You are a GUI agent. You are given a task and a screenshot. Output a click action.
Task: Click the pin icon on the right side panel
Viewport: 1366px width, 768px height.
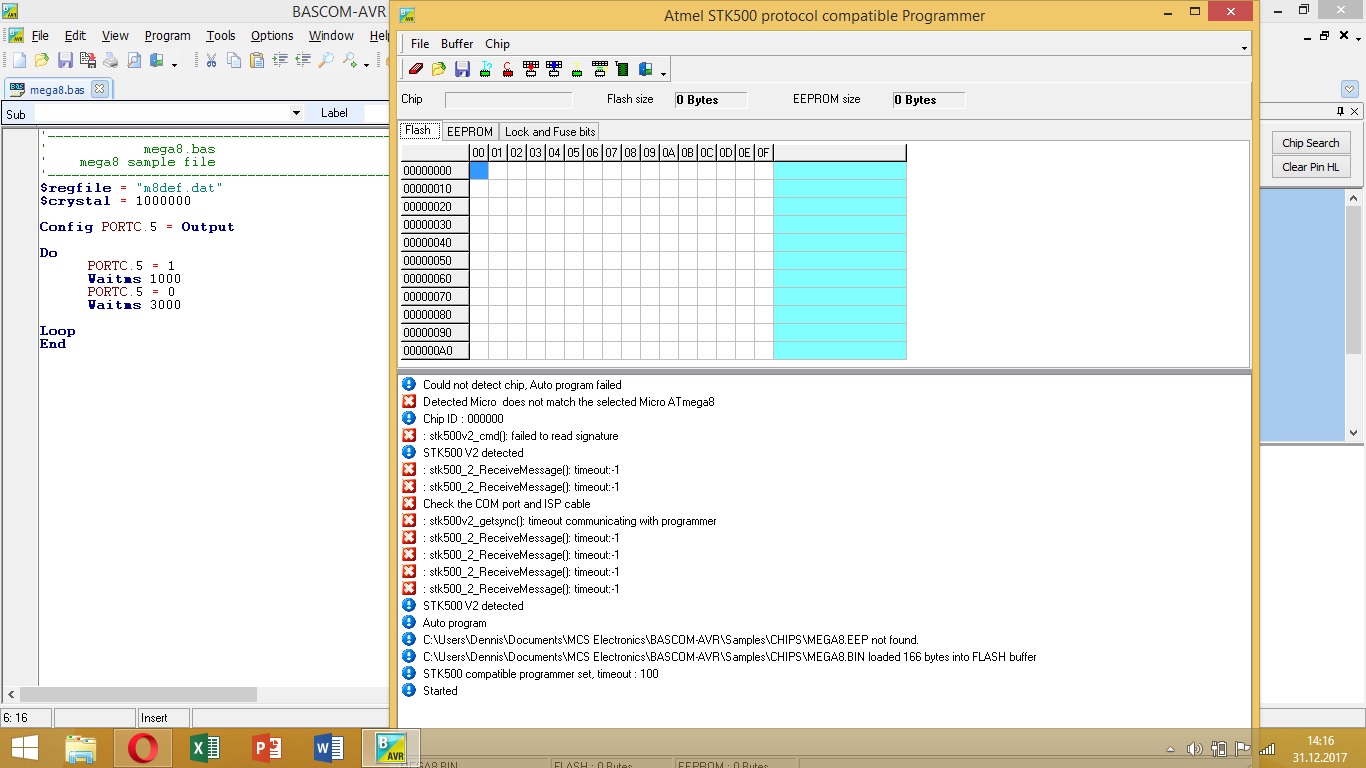[1341, 112]
